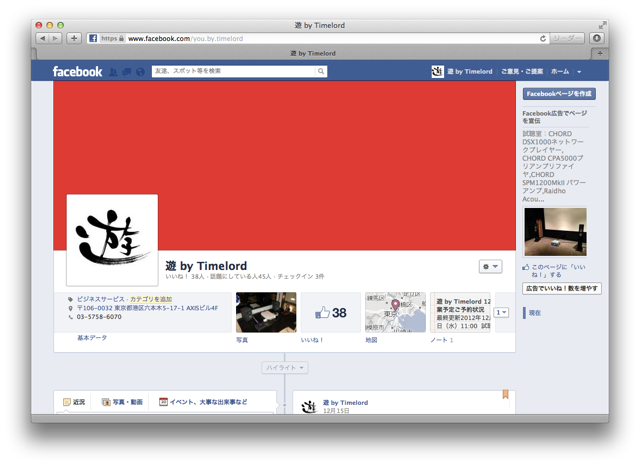Click the orange bookmark ribbon on the post
Image resolution: width=640 pixels, height=466 pixels.
505,395
